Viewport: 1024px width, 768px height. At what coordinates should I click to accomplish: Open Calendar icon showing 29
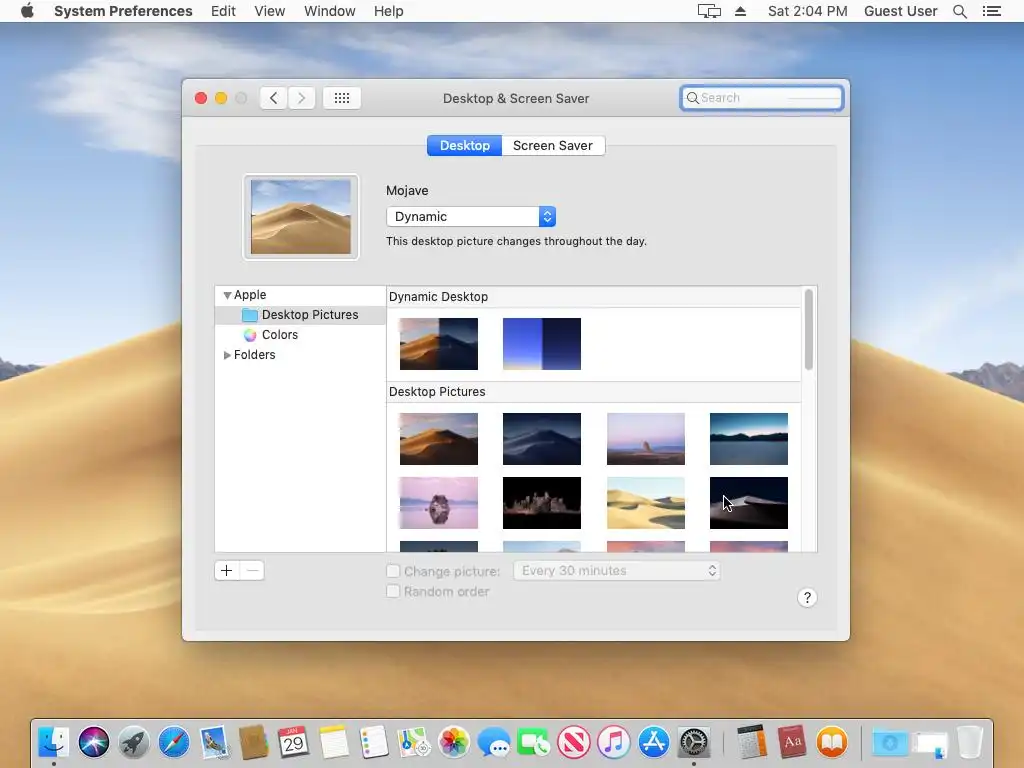pyautogui.click(x=293, y=743)
